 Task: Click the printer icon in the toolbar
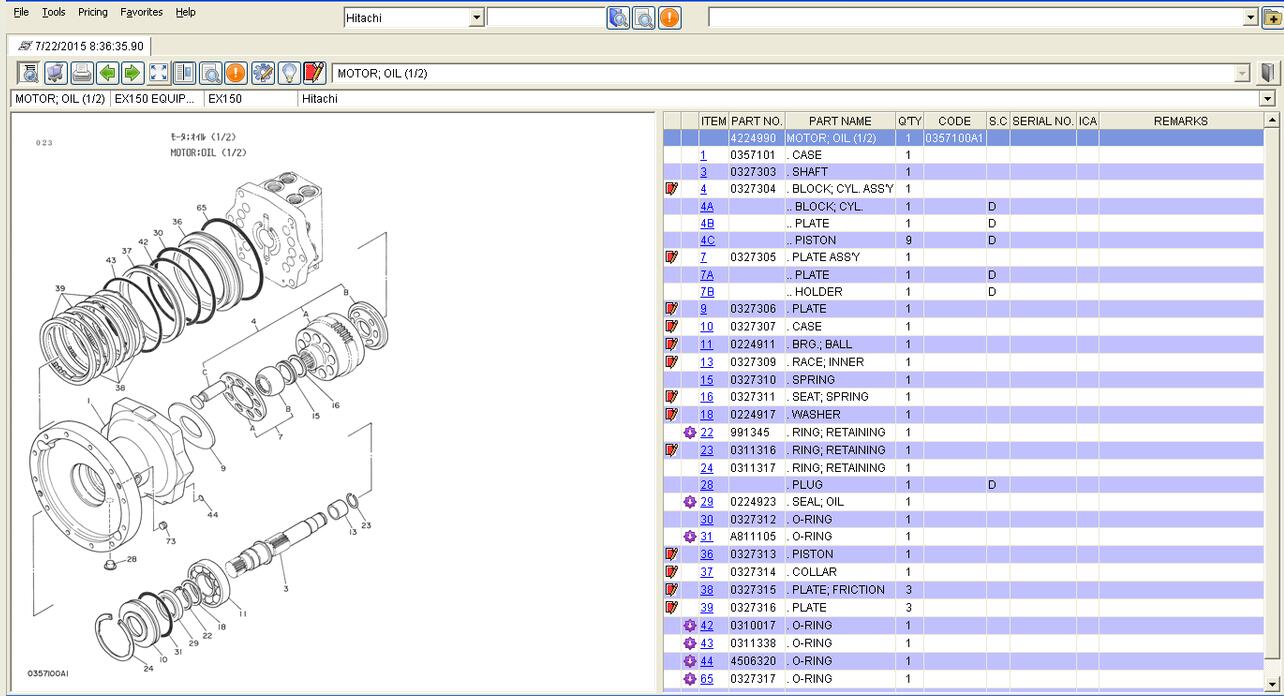point(82,72)
